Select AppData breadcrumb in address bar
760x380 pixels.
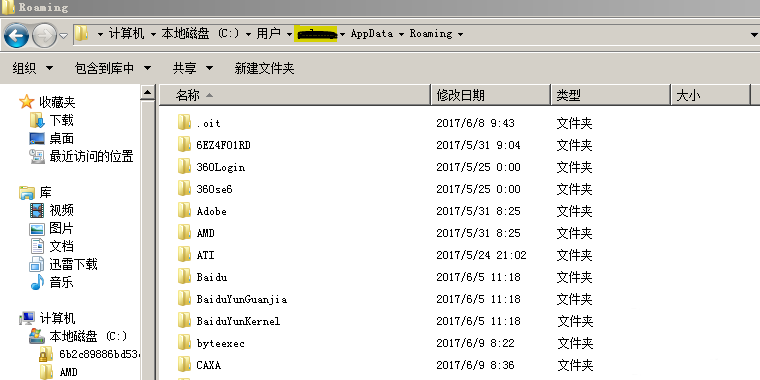(372, 34)
